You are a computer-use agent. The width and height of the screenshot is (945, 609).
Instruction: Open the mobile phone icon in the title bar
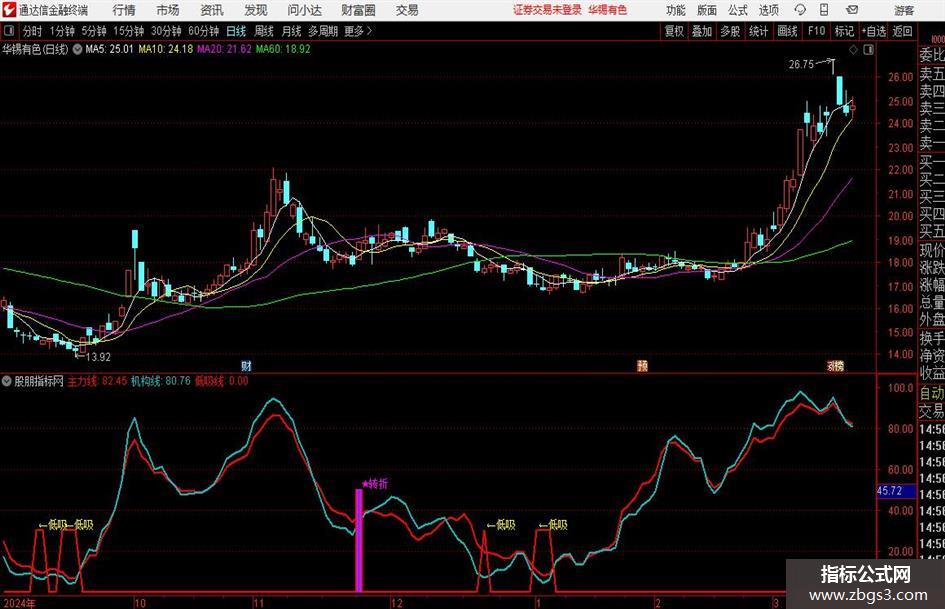tap(824, 10)
